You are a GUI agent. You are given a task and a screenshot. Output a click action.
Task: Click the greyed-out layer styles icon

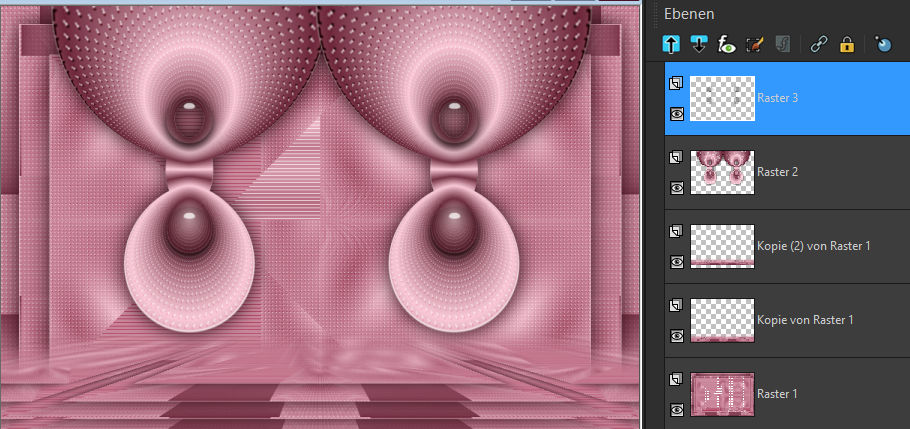pyautogui.click(x=783, y=44)
